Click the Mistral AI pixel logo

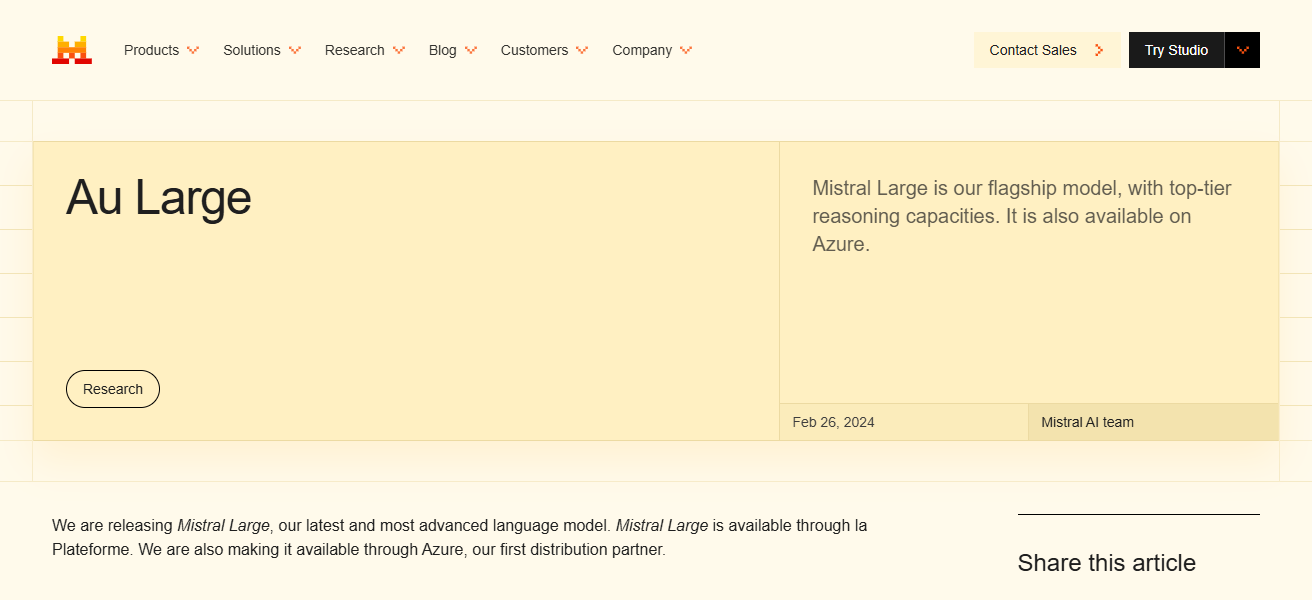point(72,50)
